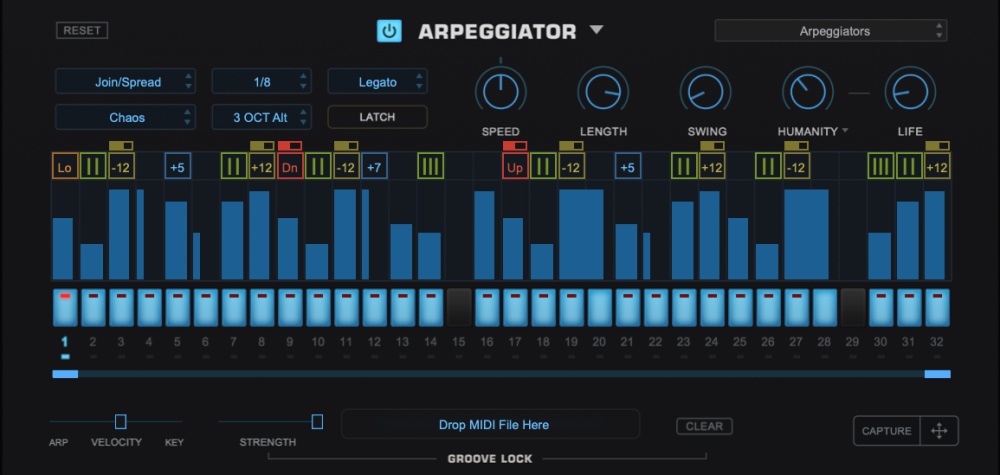Click the LATCH button

click(378, 117)
